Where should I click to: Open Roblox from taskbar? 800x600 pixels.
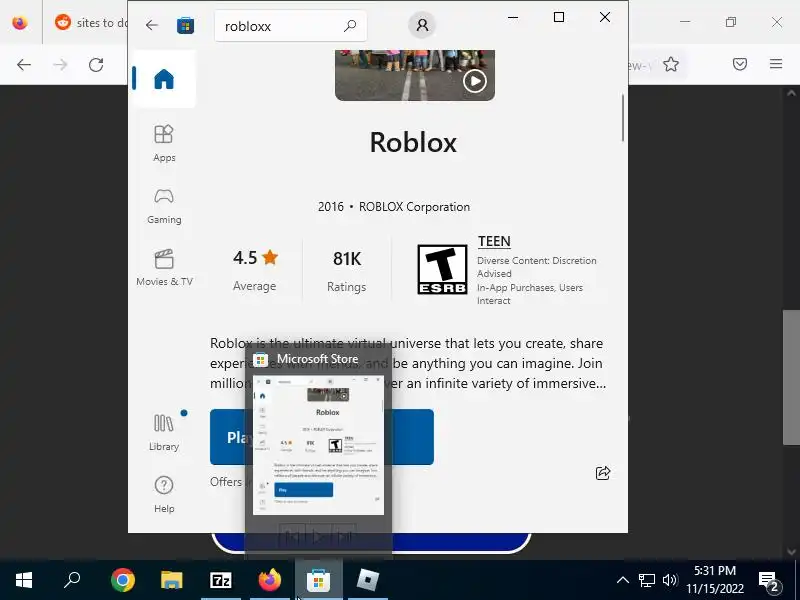pos(367,580)
